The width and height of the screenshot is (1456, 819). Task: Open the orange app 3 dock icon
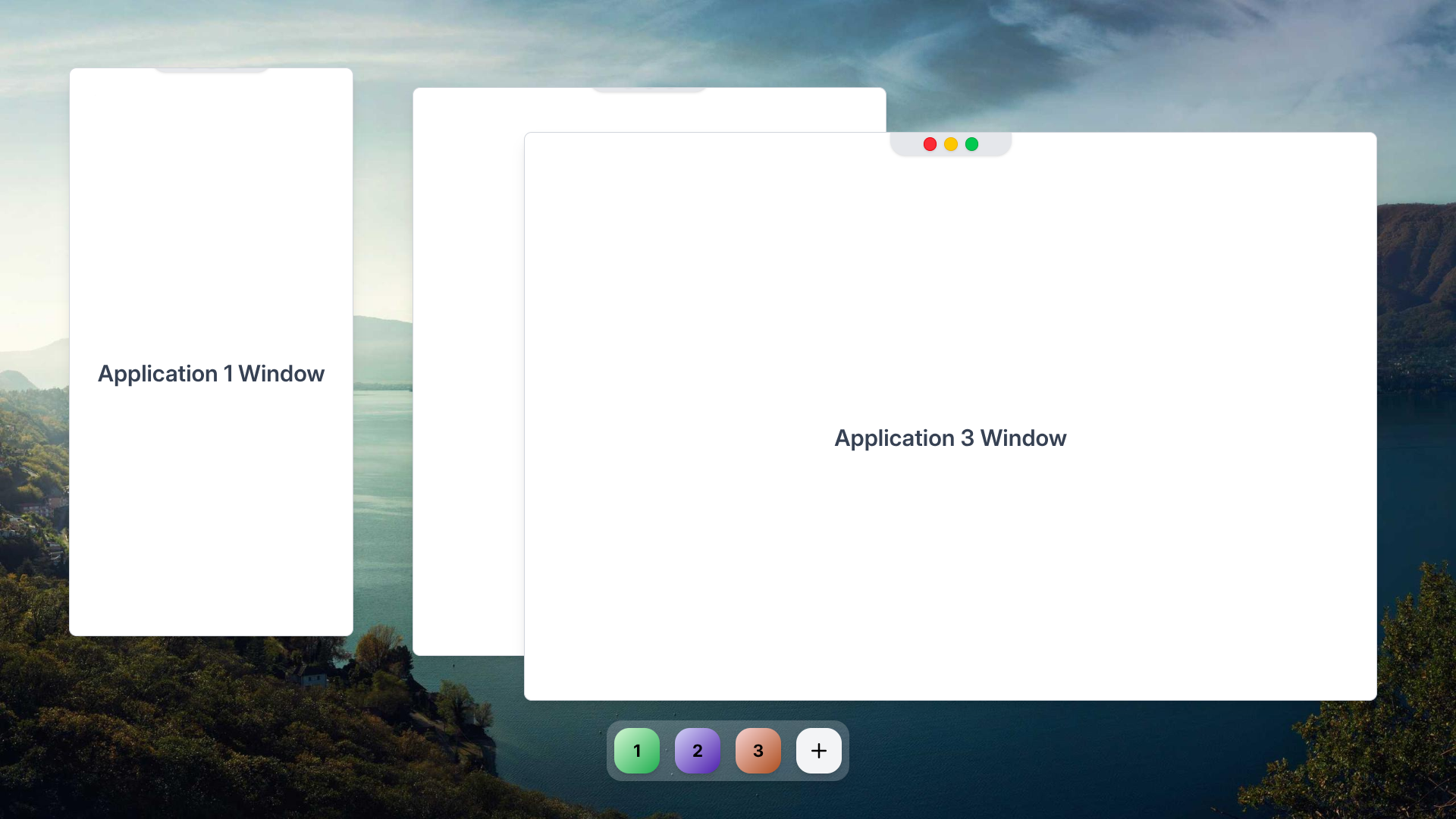758,751
